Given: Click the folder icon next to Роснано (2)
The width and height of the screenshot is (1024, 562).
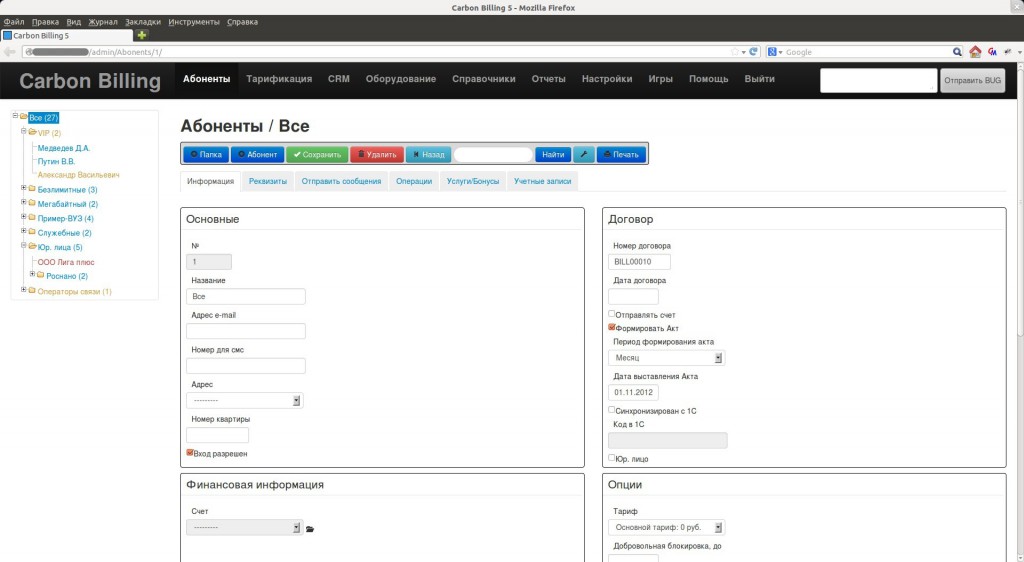Looking at the screenshot, I should click(x=40, y=275).
